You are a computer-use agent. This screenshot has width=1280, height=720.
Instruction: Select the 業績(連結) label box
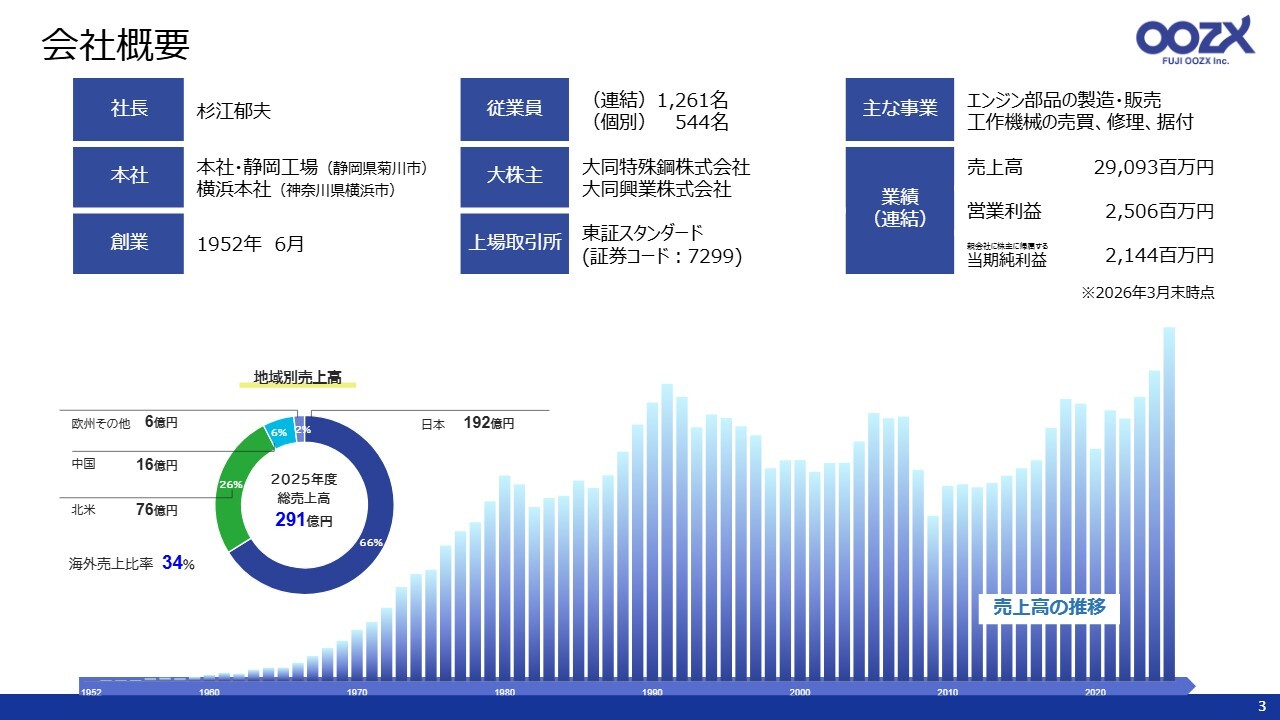click(x=900, y=210)
